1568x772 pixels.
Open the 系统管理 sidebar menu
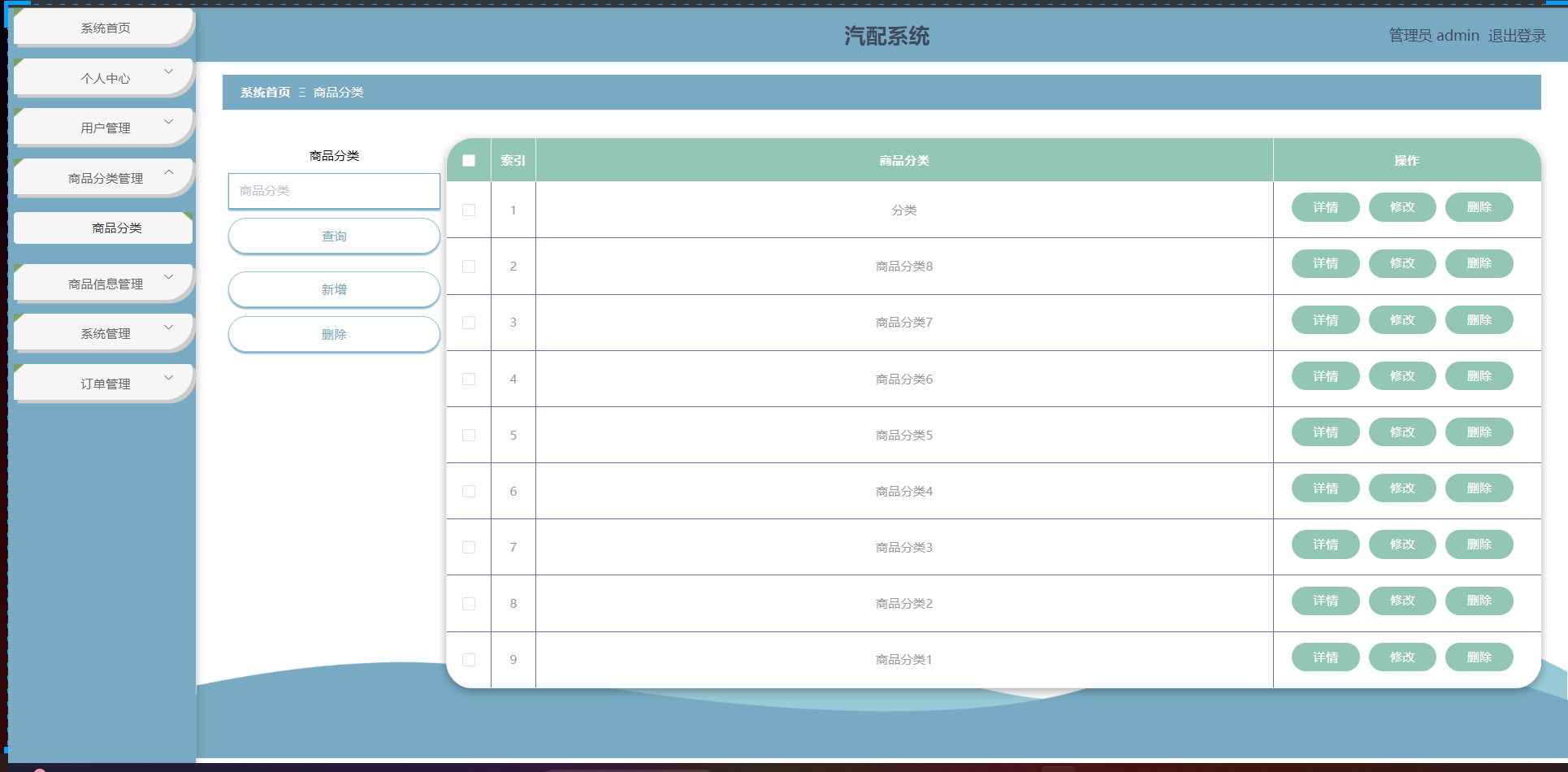(104, 333)
